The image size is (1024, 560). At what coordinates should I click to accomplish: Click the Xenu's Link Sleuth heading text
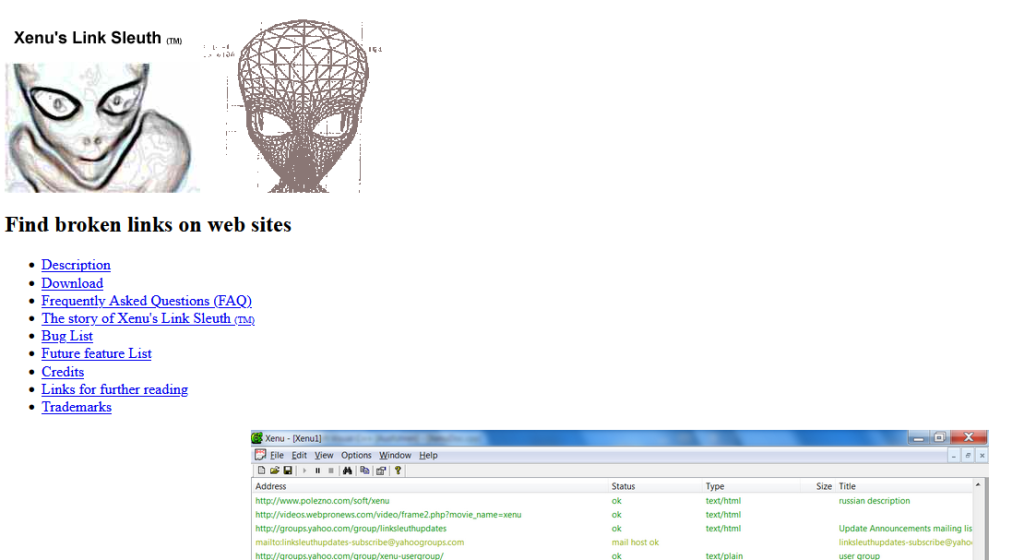point(97,38)
